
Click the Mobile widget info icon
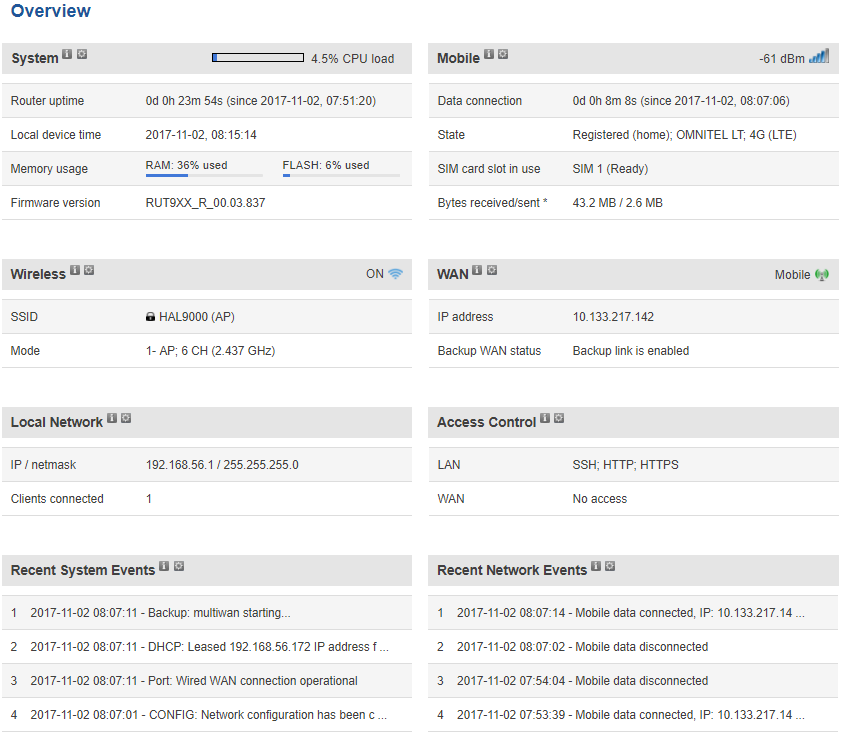[489, 54]
